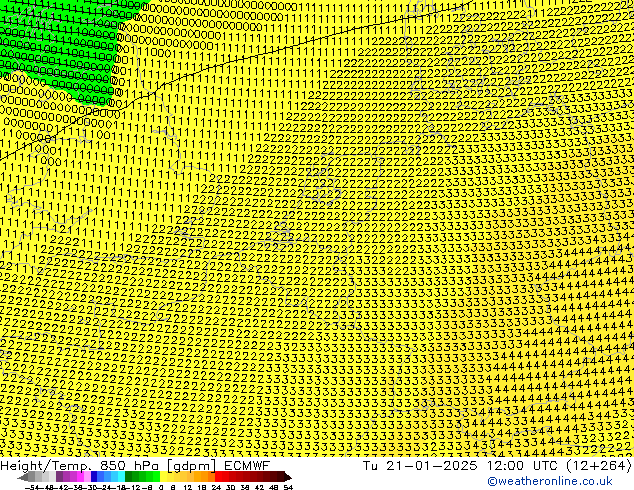
Task: Pick the dark blue legend swatch above -30
Action: pyautogui.click(x=94, y=477)
